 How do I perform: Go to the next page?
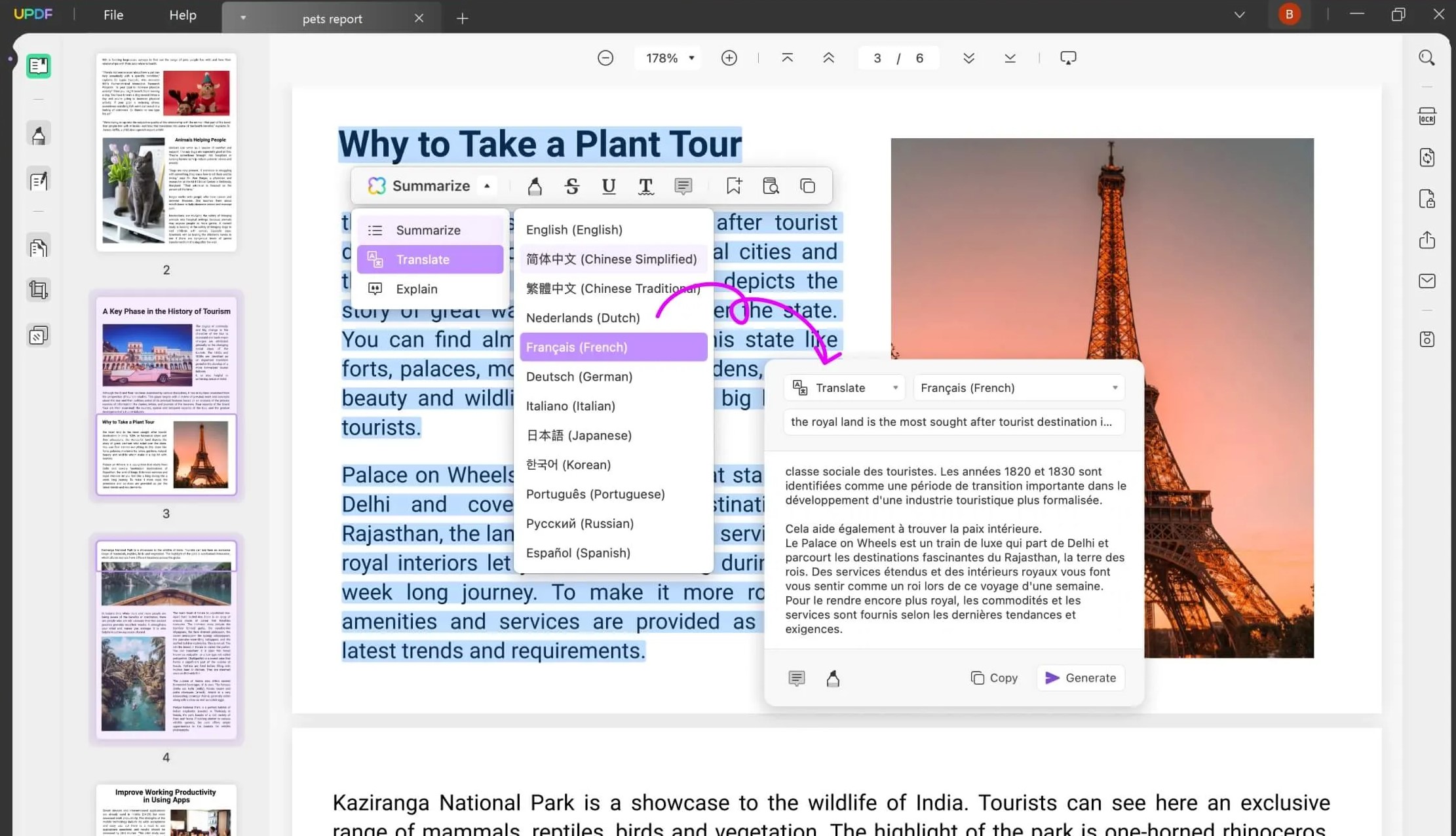click(968, 58)
